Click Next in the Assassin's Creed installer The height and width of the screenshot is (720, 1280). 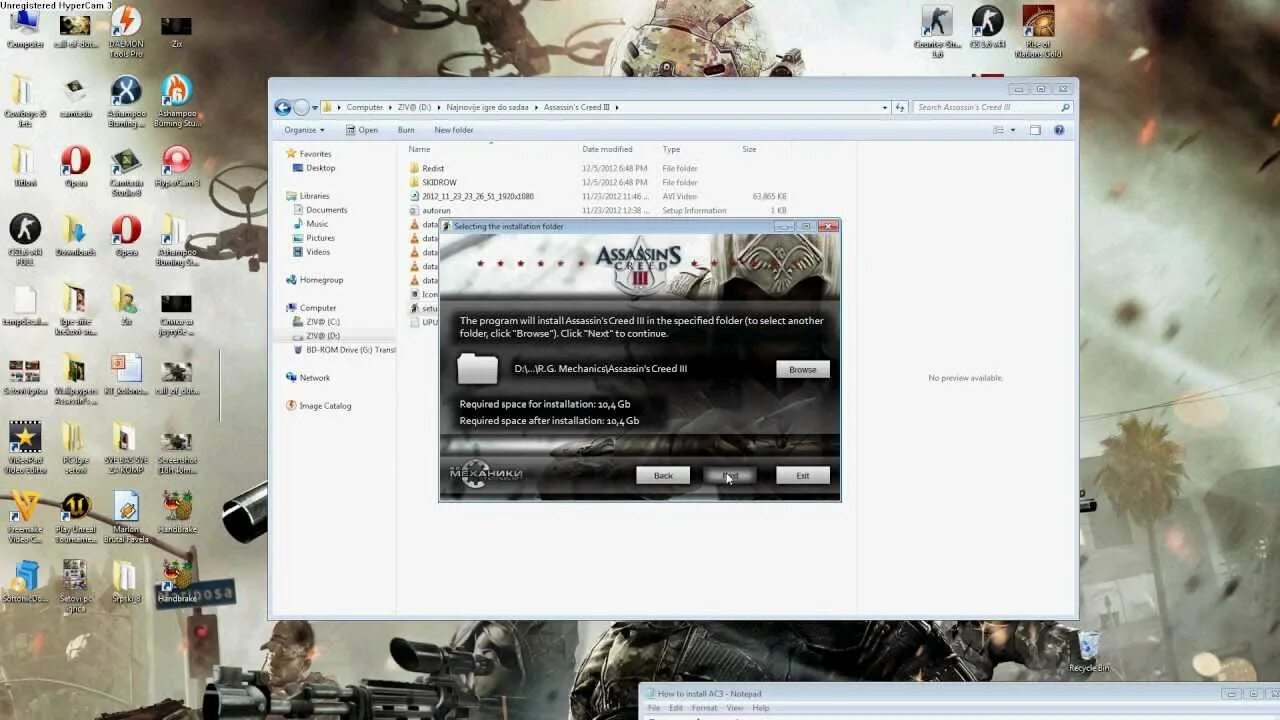730,475
